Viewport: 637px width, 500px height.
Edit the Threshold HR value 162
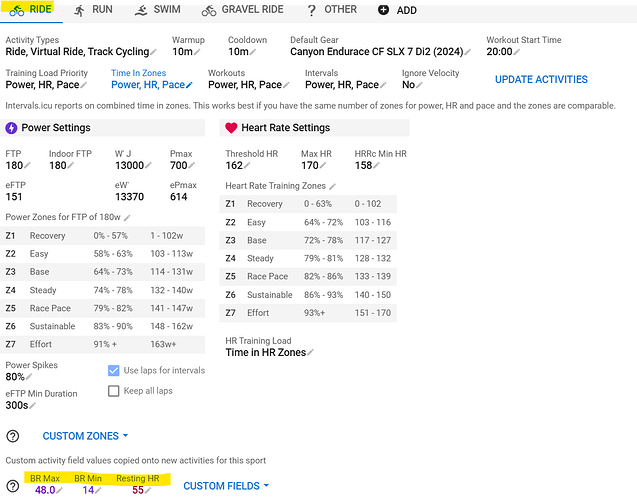pyautogui.click(x=236, y=166)
